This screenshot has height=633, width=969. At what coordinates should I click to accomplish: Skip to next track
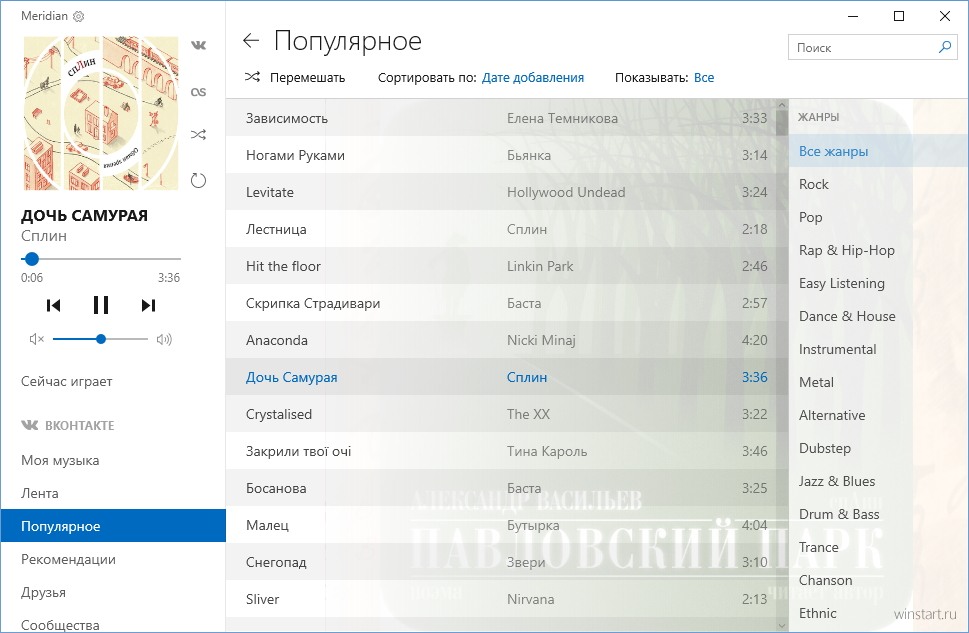pos(148,305)
